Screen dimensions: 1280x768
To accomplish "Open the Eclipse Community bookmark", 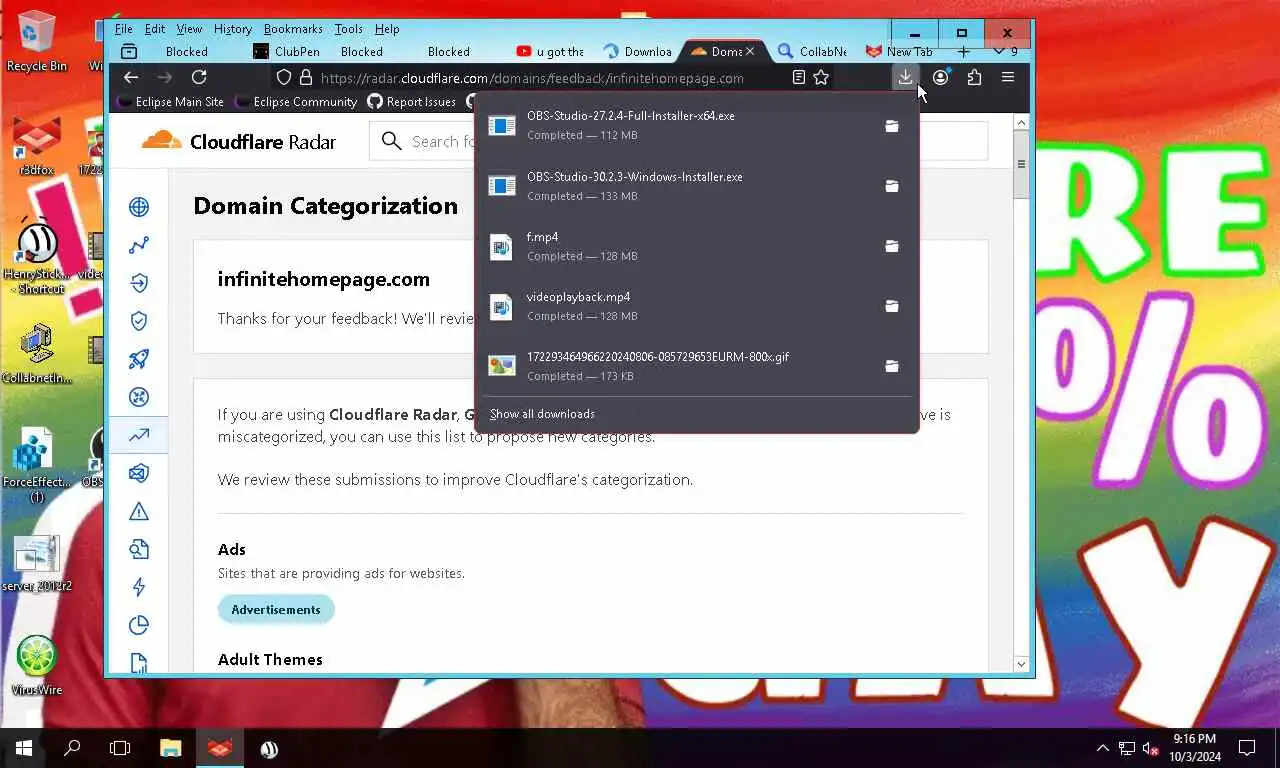I will click(296, 101).
